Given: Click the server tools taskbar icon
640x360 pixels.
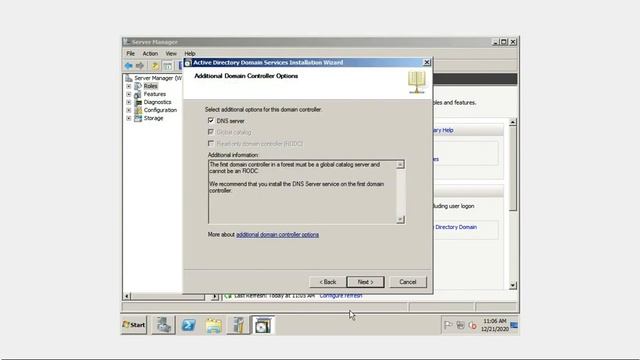Looking at the screenshot, I should pyautogui.click(x=238, y=325).
